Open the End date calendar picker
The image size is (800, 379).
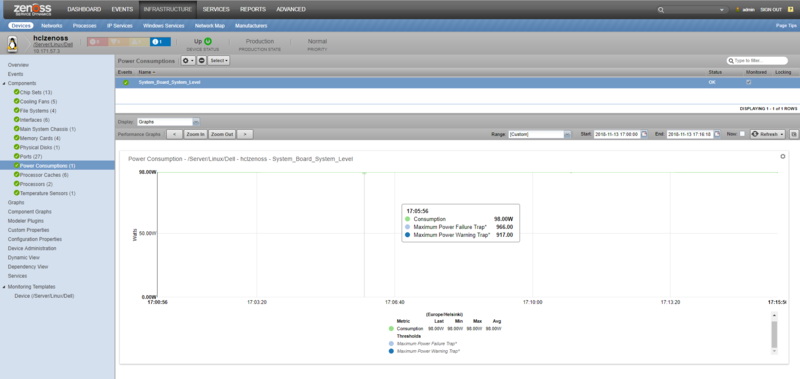[717, 134]
